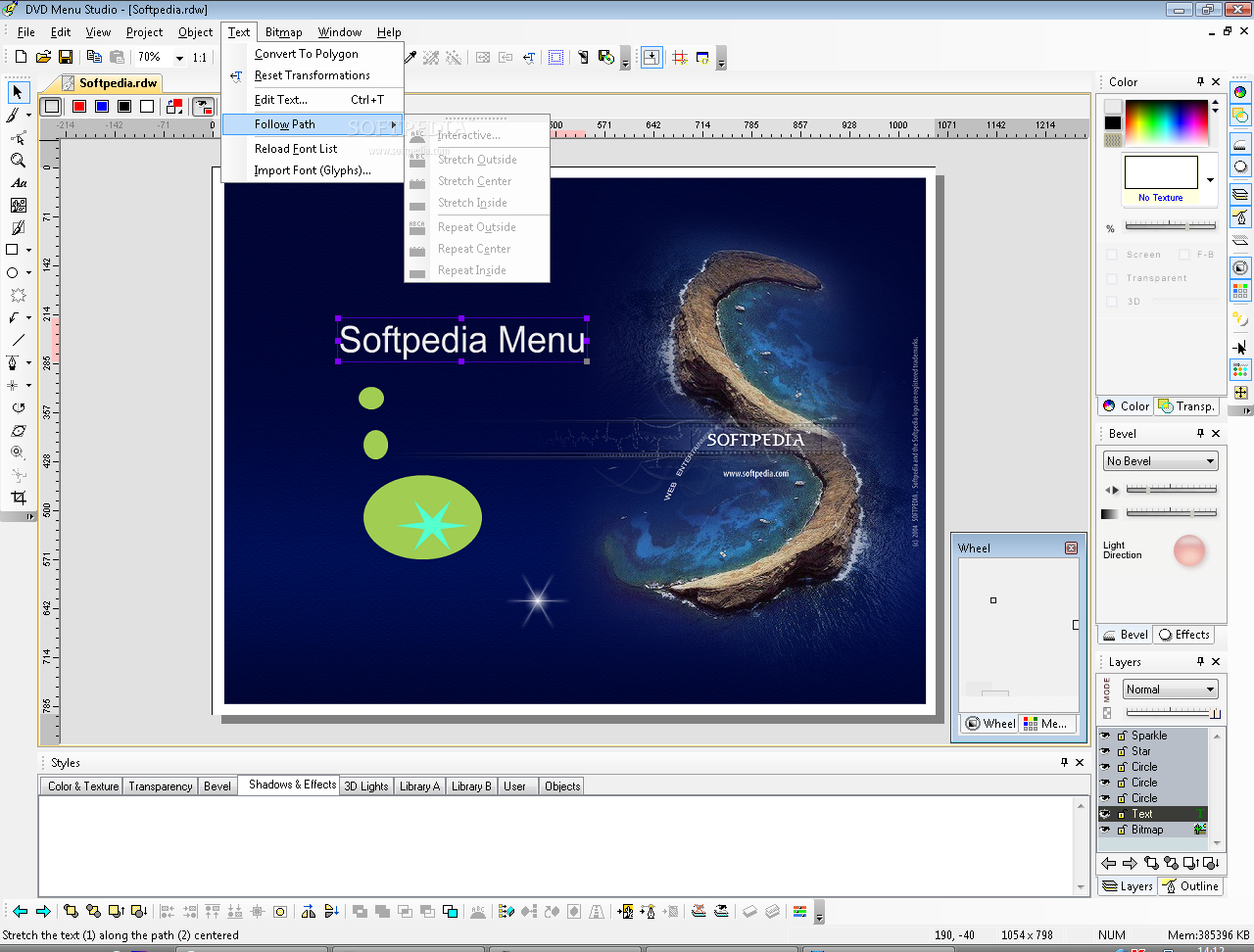The height and width of the screenshot is (952, 1254).
Task: Click the bottom toolbar back arrow icon
Action: [x=20, y=911]
